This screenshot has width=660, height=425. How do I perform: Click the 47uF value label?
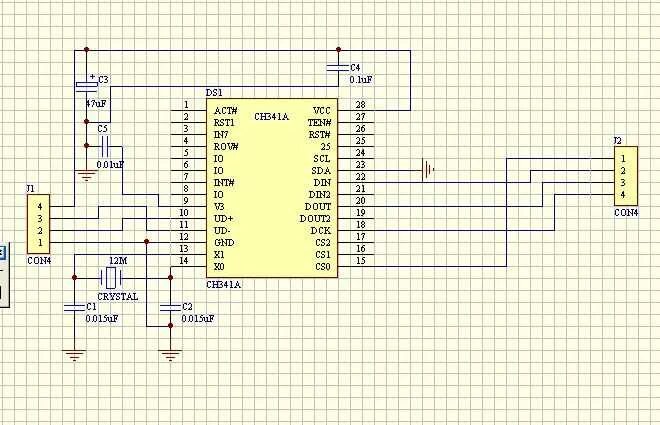click(96, 104)
